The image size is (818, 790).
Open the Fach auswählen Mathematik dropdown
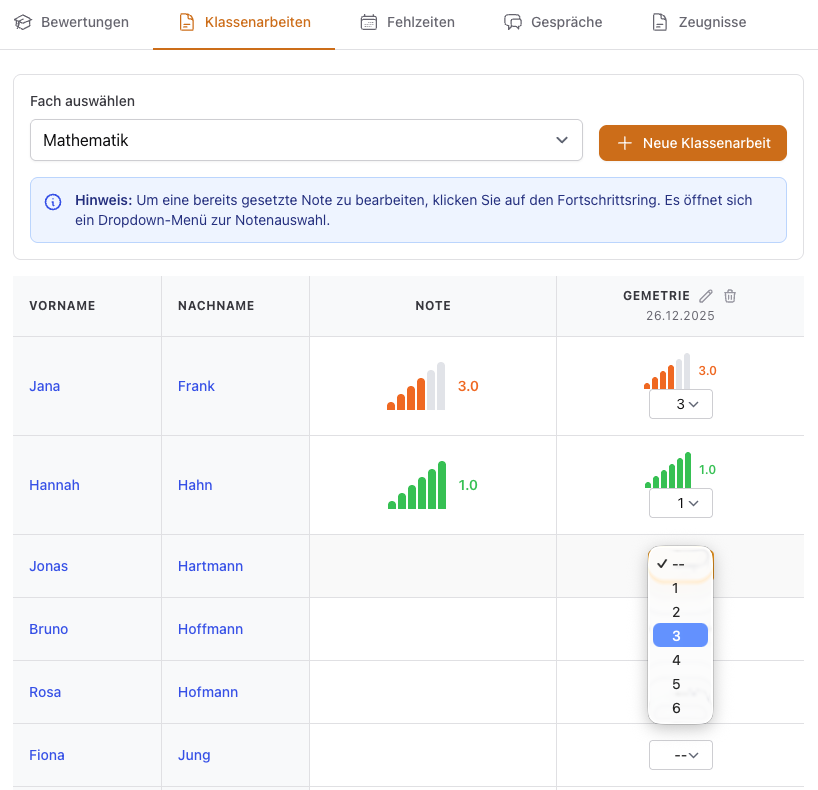coord(306,141)
